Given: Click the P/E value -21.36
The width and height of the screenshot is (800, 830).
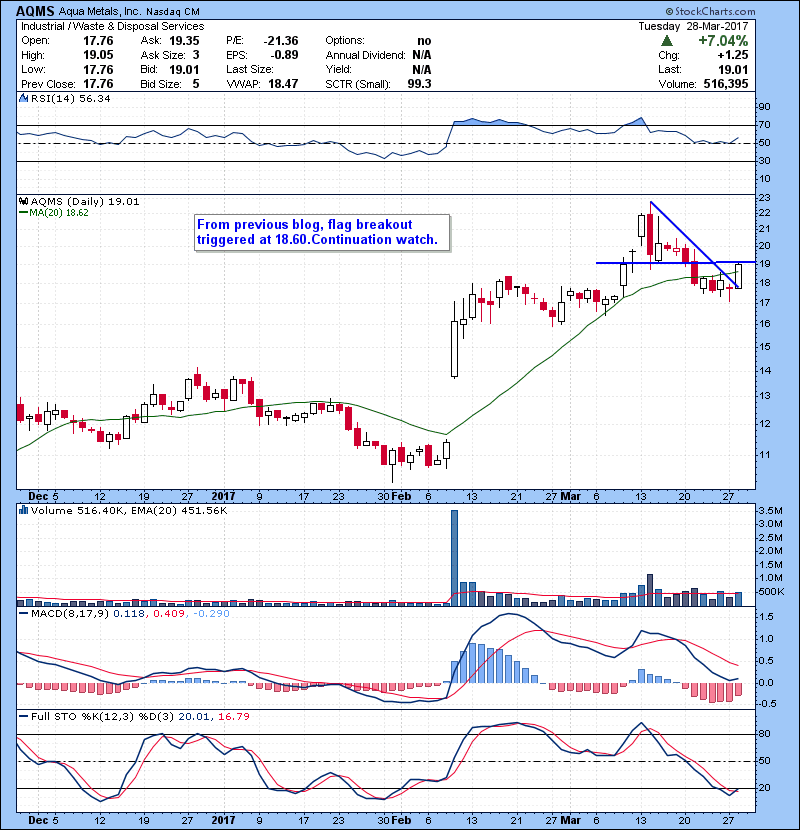Looking at the screenshot, I should (x=281, y=41).
